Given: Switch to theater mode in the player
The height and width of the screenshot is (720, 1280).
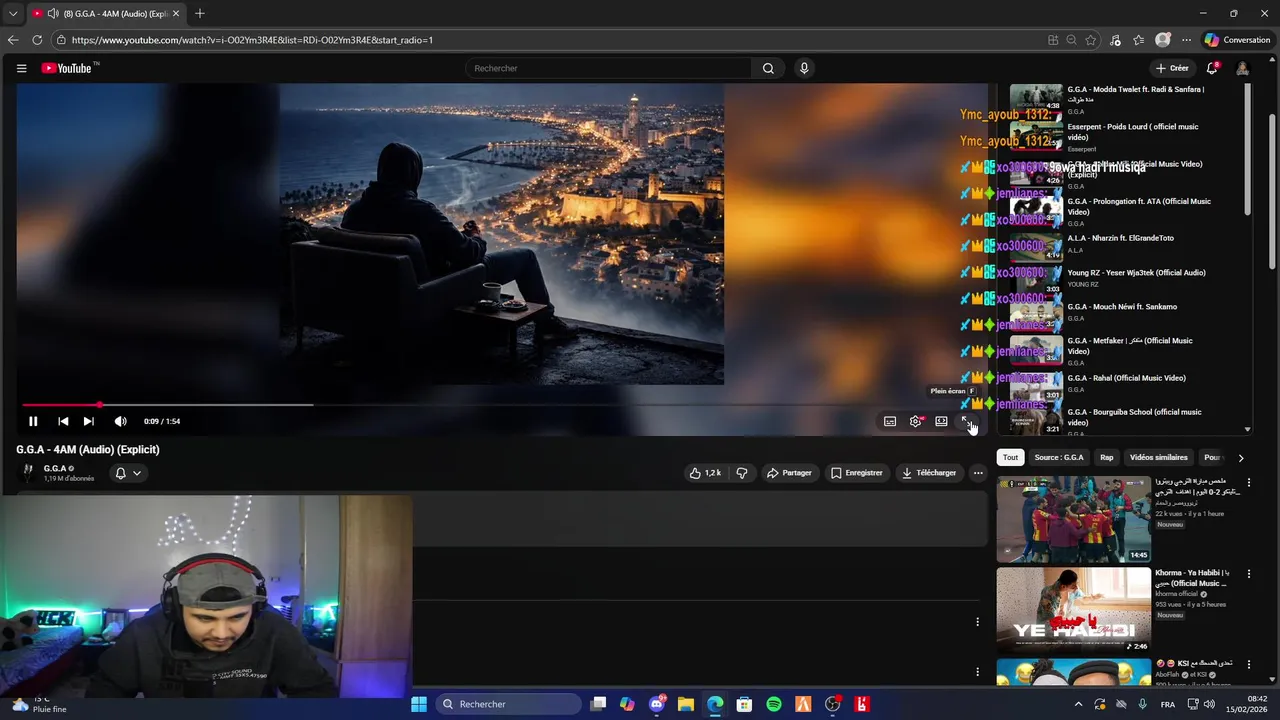Looking at the screenshot, I should [941, 421].
